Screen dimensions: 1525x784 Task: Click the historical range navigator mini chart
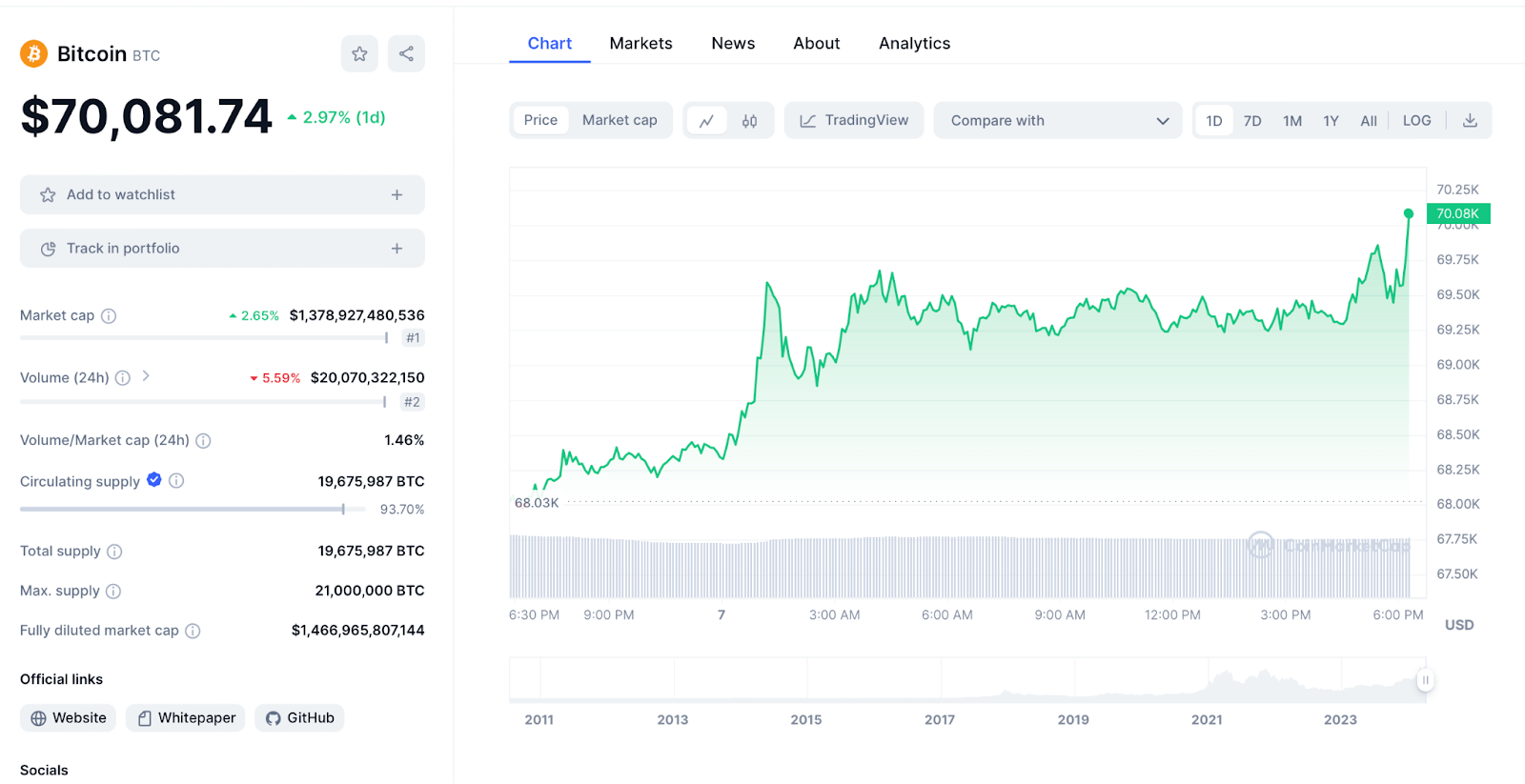(967, 680)
